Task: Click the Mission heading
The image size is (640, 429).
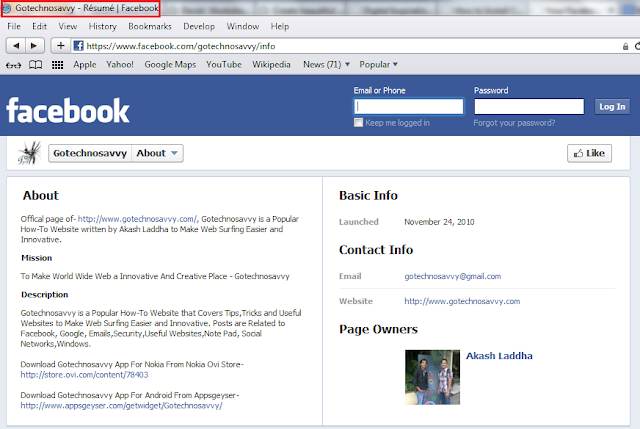Action: 37,258
